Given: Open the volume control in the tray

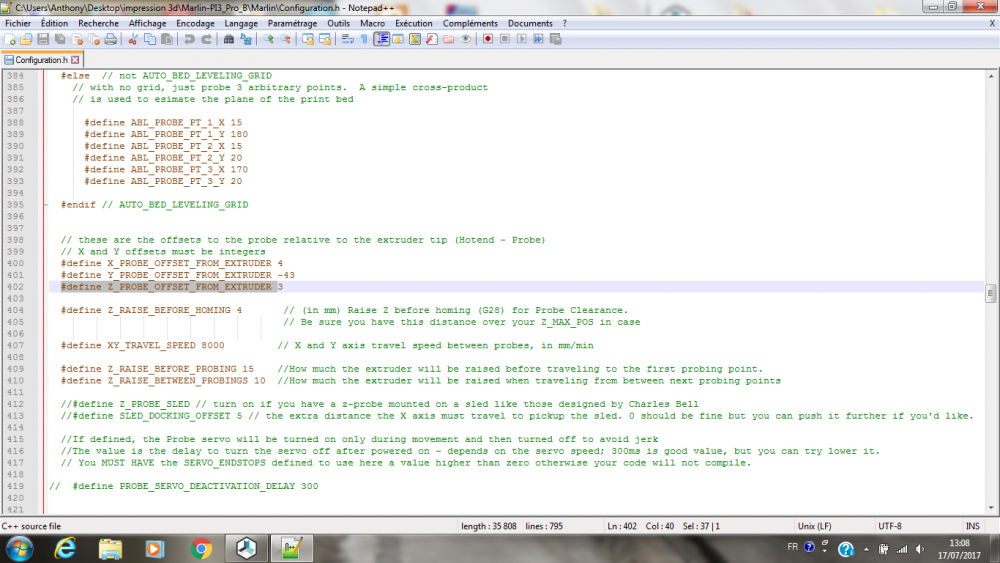Looking at the screenshot, I should [919, 548].
